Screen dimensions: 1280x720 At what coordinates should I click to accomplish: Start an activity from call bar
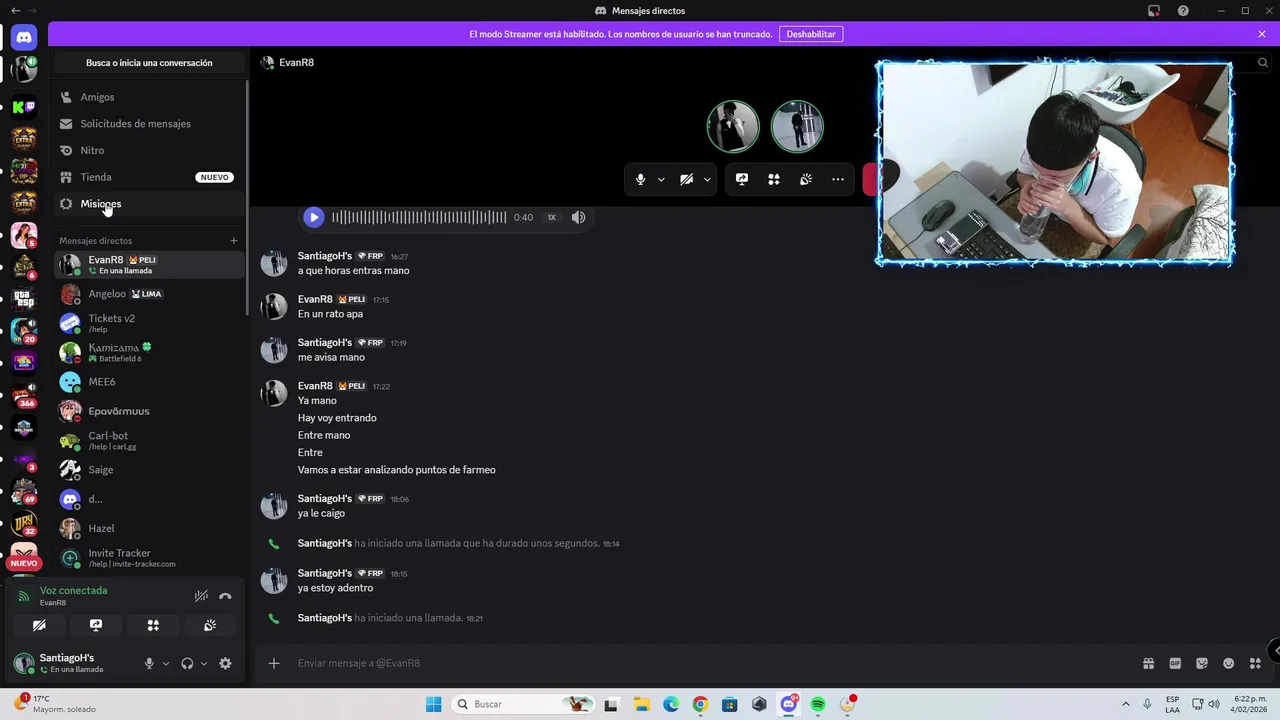774,179
